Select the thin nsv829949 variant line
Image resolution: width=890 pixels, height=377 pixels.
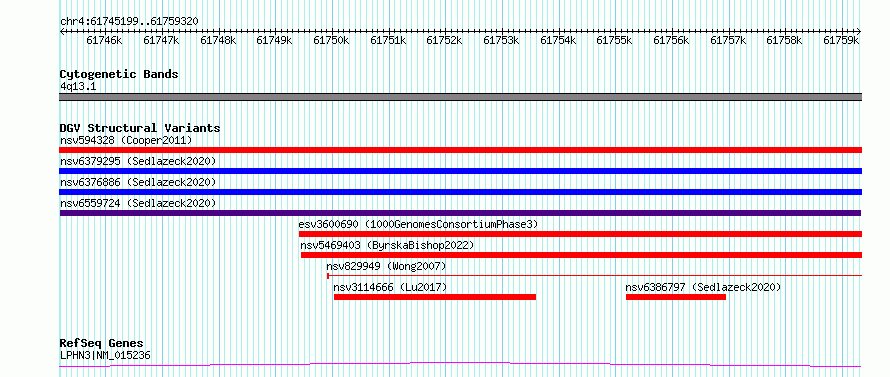point(594,276)
